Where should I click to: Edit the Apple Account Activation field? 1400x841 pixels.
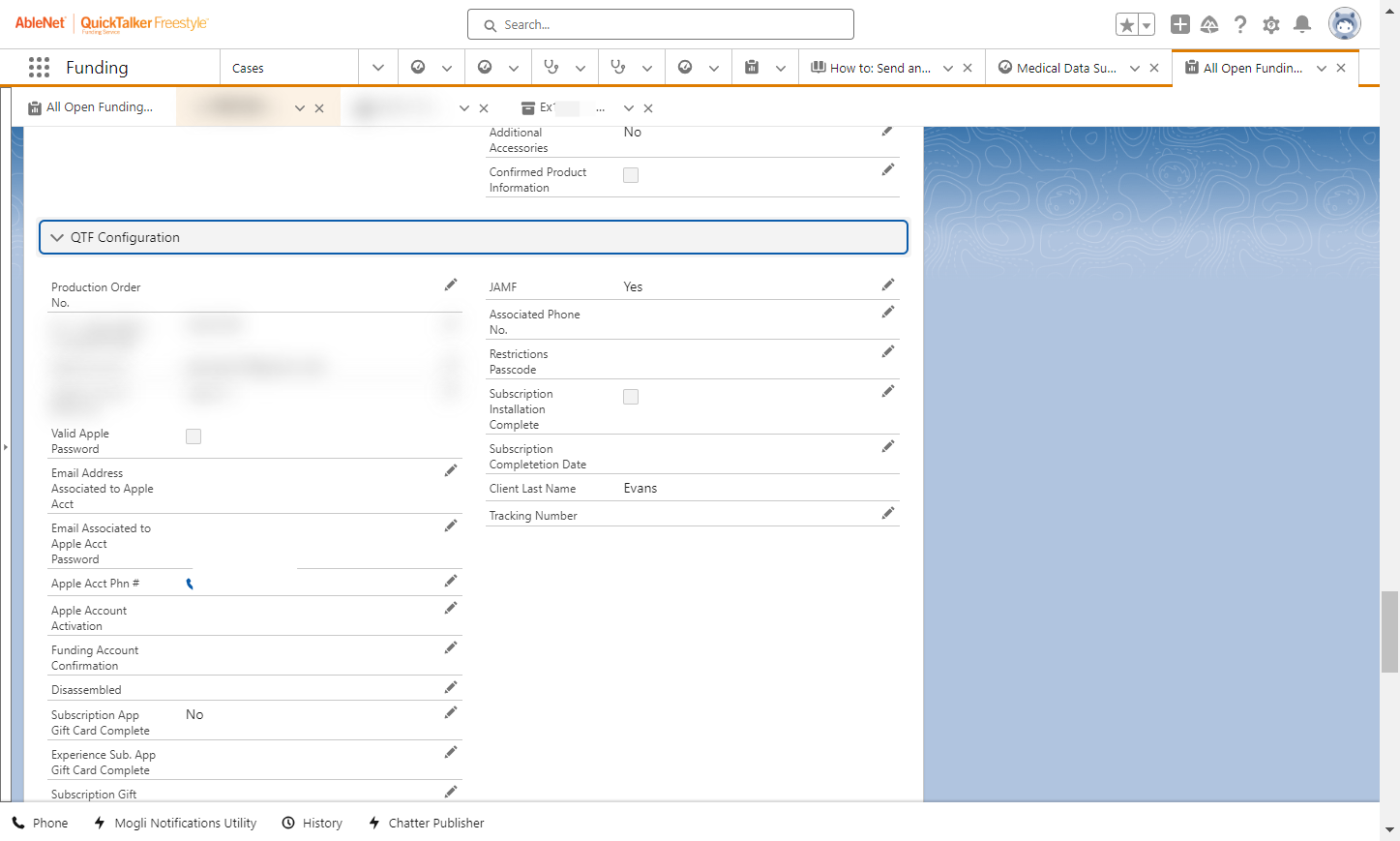click(450, 609)
